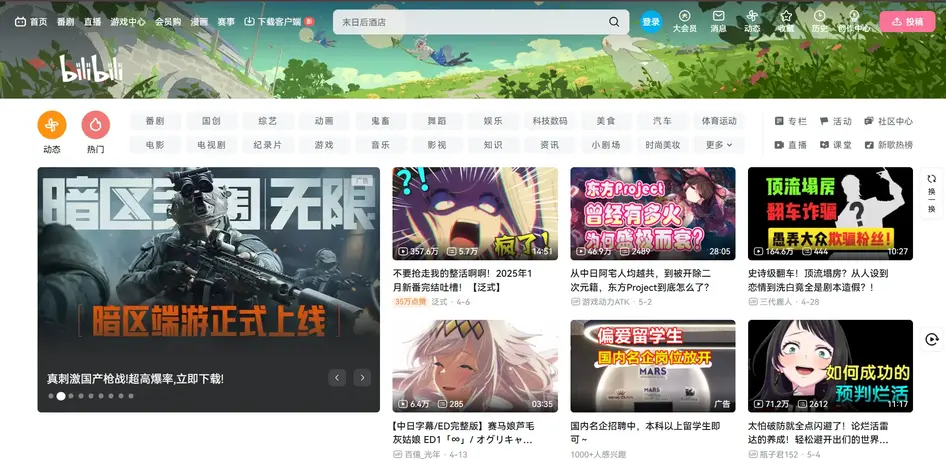The image size is (946, 459).
Task: Open the 课堂 link
Action: [836, 145]
